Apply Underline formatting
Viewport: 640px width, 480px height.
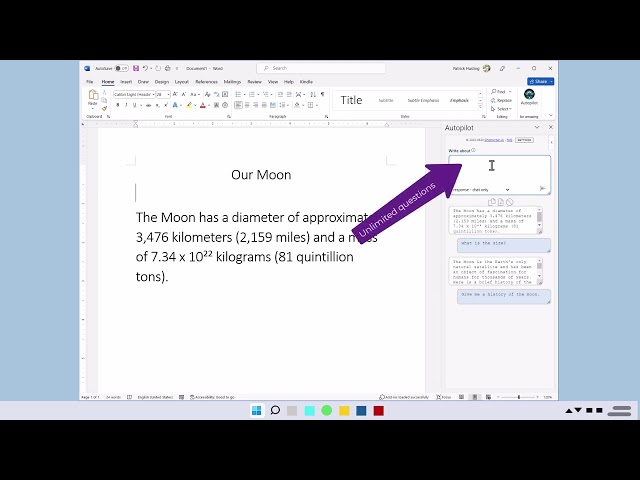point(134,105)
